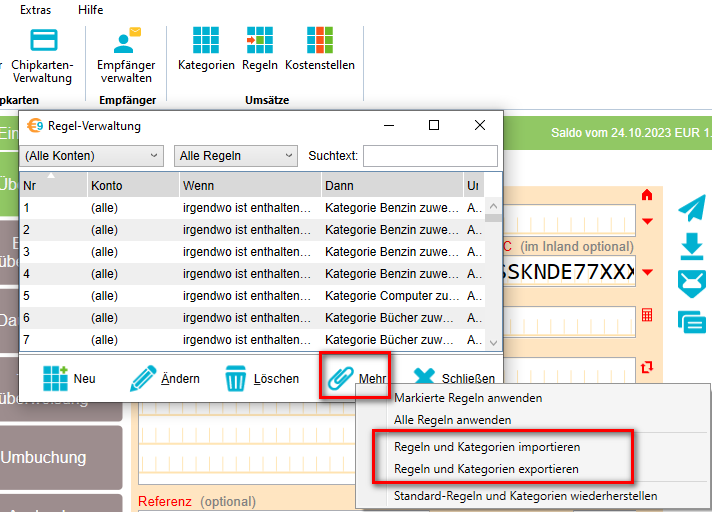712x512 pixels.
Task: Select Regeln und Kategorien importieren
Action: [x=487, y=447]
